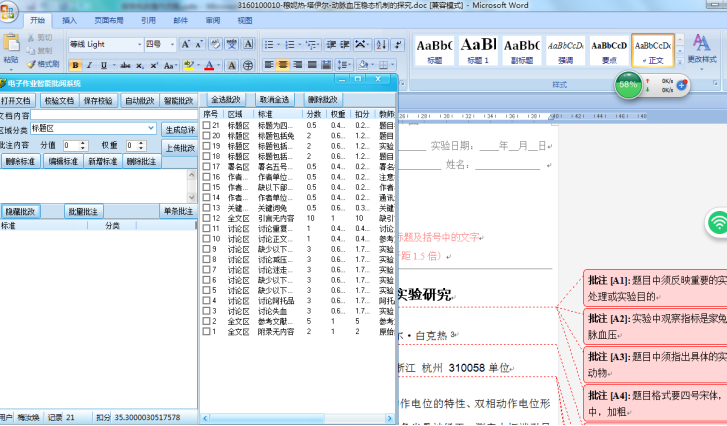Apply strikethrough formatting
The image size is (727, 426).
coord(125,65)
